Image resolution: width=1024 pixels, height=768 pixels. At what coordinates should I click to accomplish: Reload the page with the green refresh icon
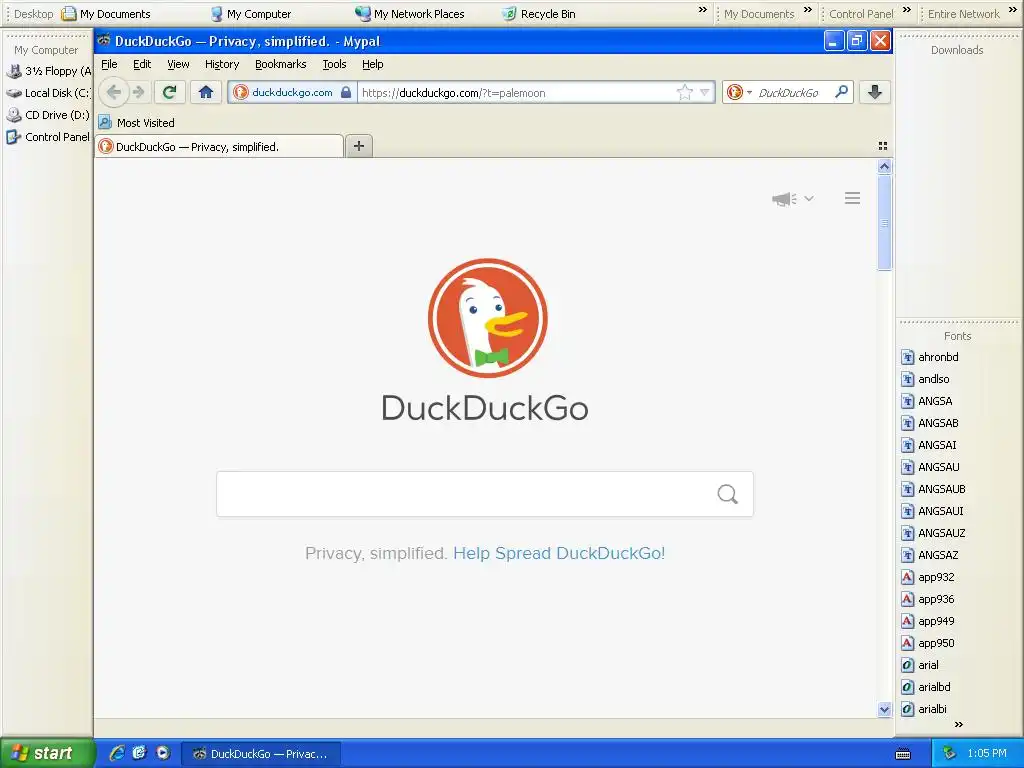pyautogui.click(x=170, y=92)
